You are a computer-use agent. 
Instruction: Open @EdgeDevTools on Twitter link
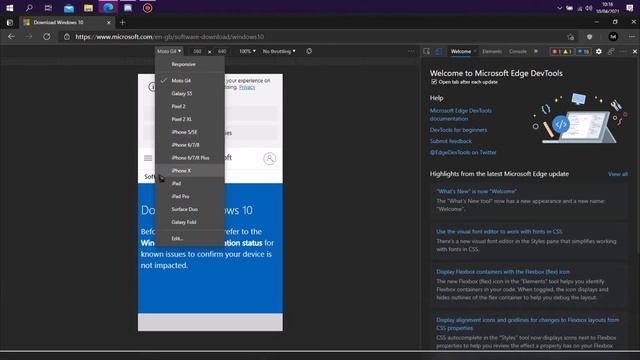pos(463,152)
